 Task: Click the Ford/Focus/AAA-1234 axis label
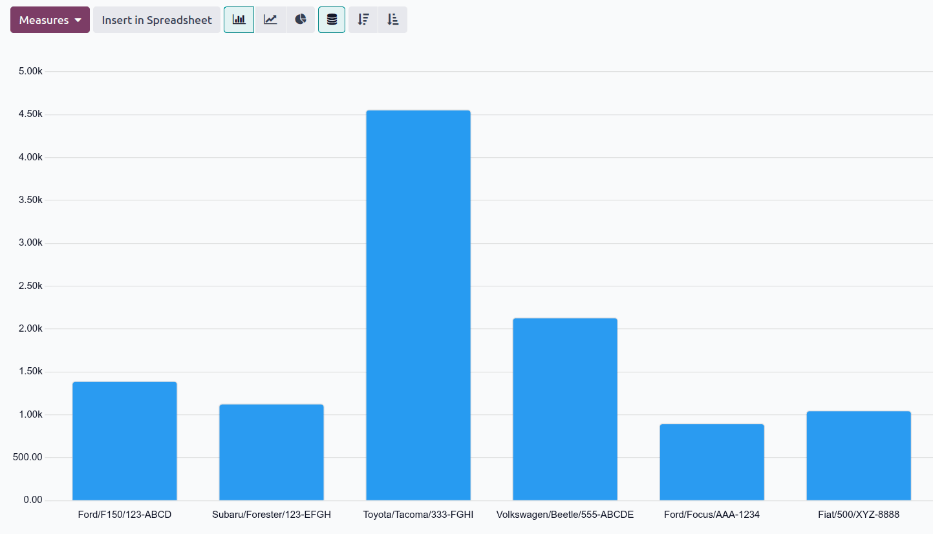tap(712, 515)
